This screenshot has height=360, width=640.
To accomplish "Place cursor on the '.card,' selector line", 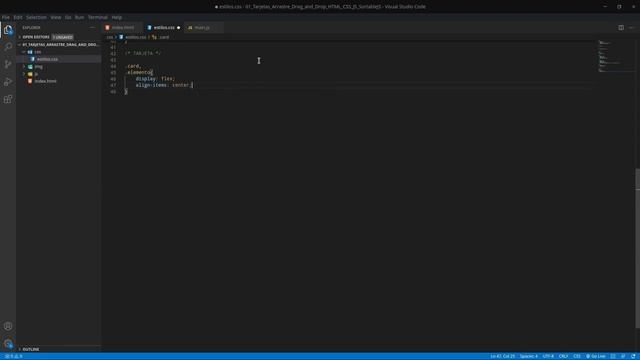I will pyautogui.click(x=133, y=66).
